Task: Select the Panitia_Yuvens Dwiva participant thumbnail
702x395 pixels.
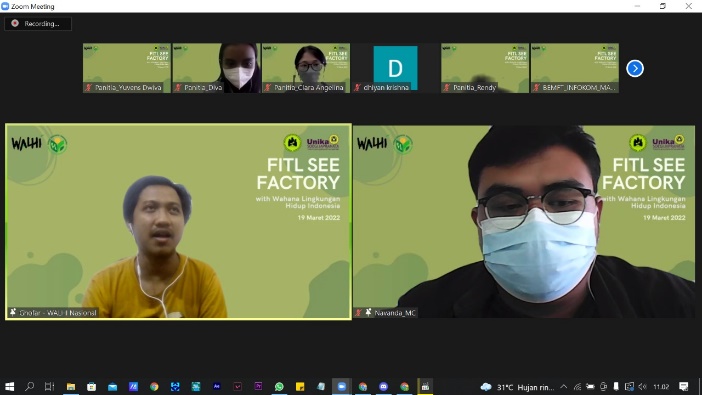Action: [x=127, y=68]
